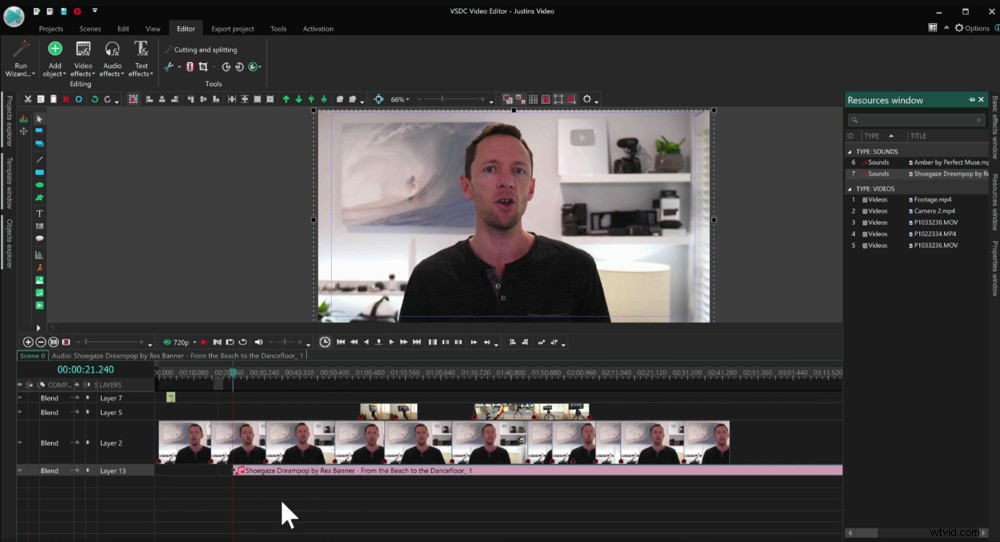Select the Shoegaze Dreampop audio clip on timeline
Viewport: 1000px width, 542px height.
pyautogui.click(x=538, y=471)
